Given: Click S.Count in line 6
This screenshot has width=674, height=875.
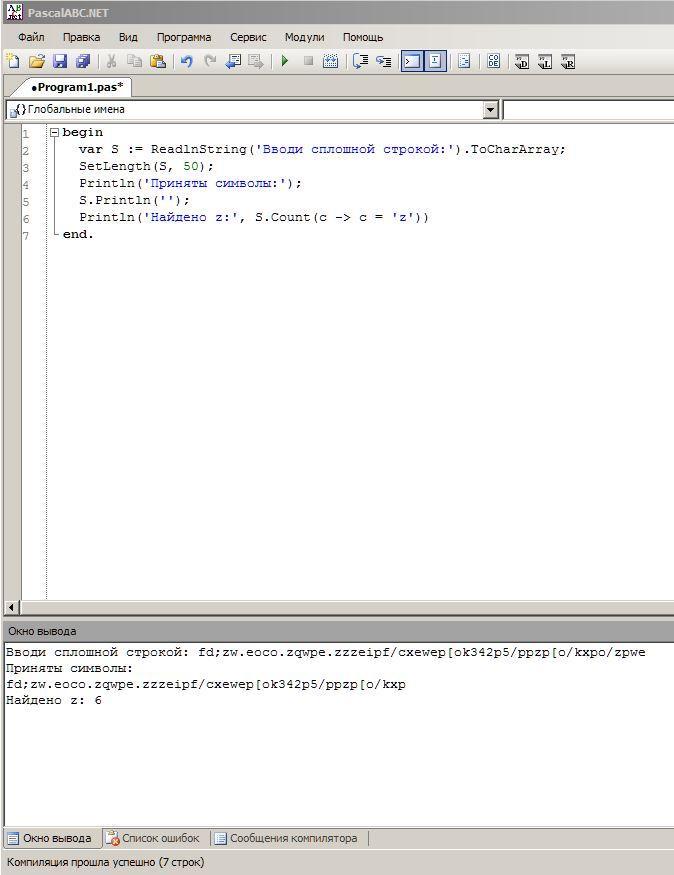Looking at the screenshot, I should click(283, 218).
